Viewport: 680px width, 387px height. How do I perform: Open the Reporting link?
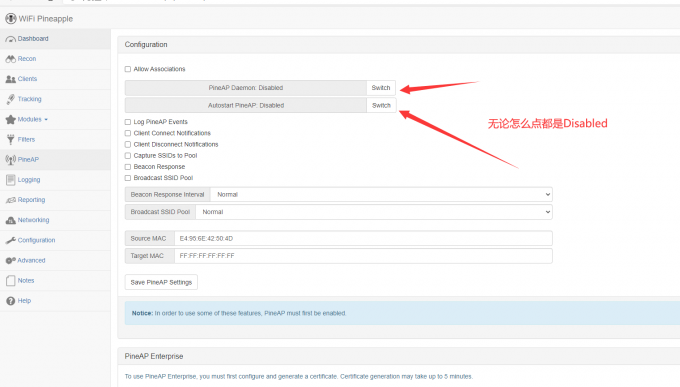(x=31, y=200)
